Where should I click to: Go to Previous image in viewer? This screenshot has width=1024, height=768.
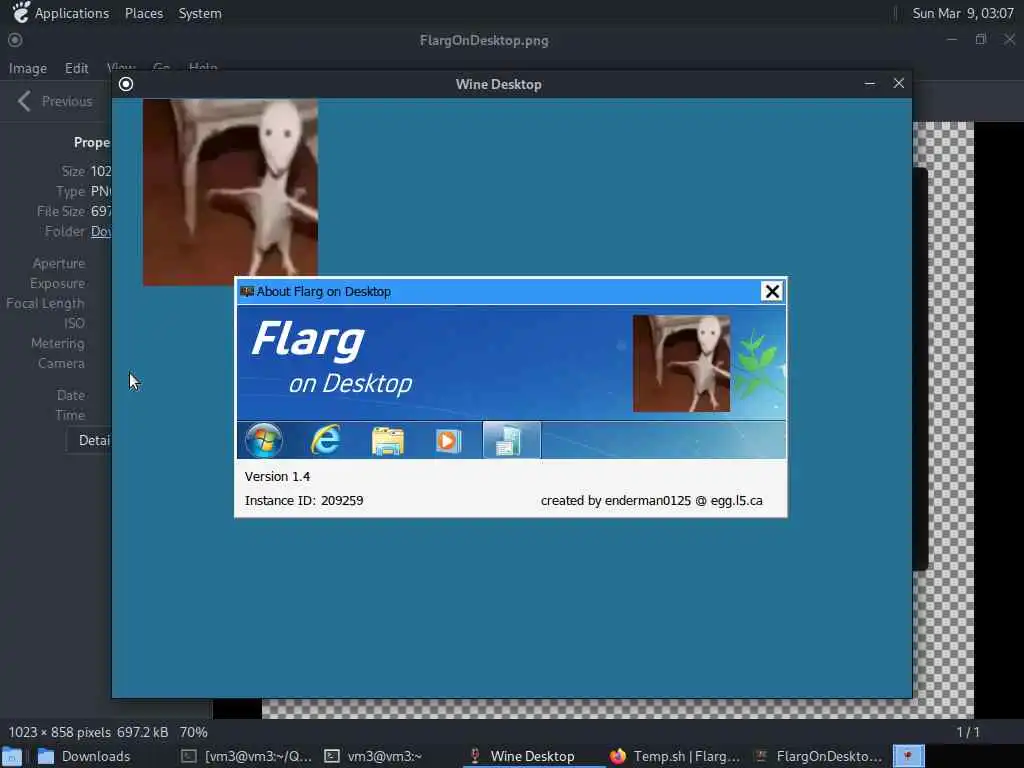[x=55, y=101]
